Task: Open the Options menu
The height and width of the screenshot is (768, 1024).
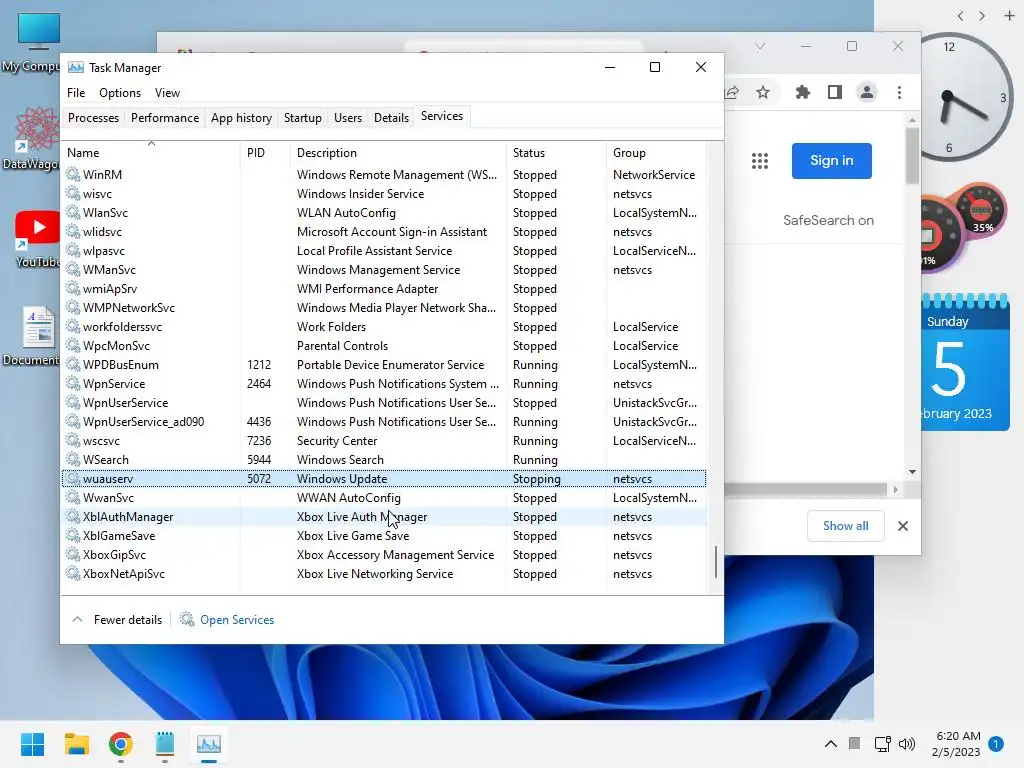Action: coord(120,93)
